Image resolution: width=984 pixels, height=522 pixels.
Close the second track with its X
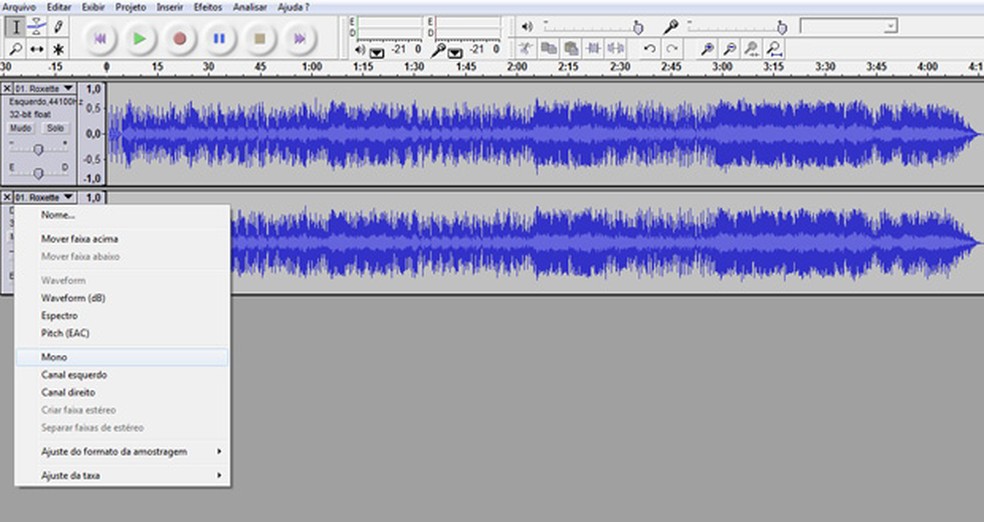[x=7, y=197]
